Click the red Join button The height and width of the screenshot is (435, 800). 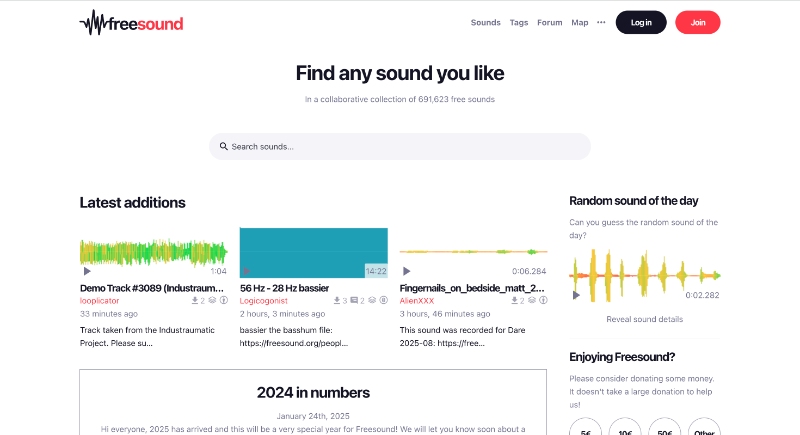697,22
